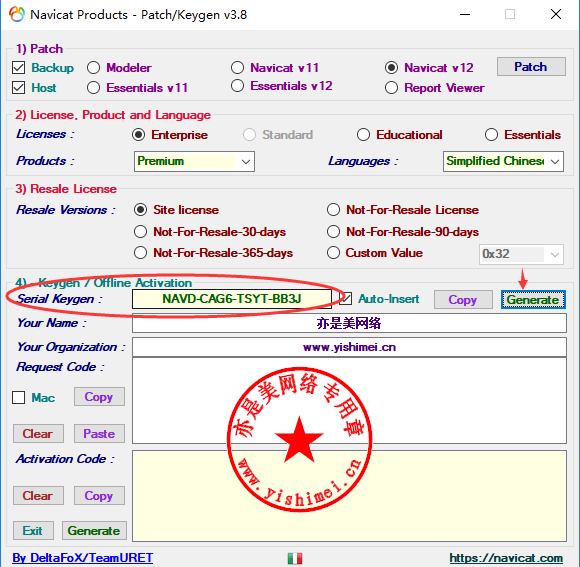Toggle the Host checkbox

[18, 88]
